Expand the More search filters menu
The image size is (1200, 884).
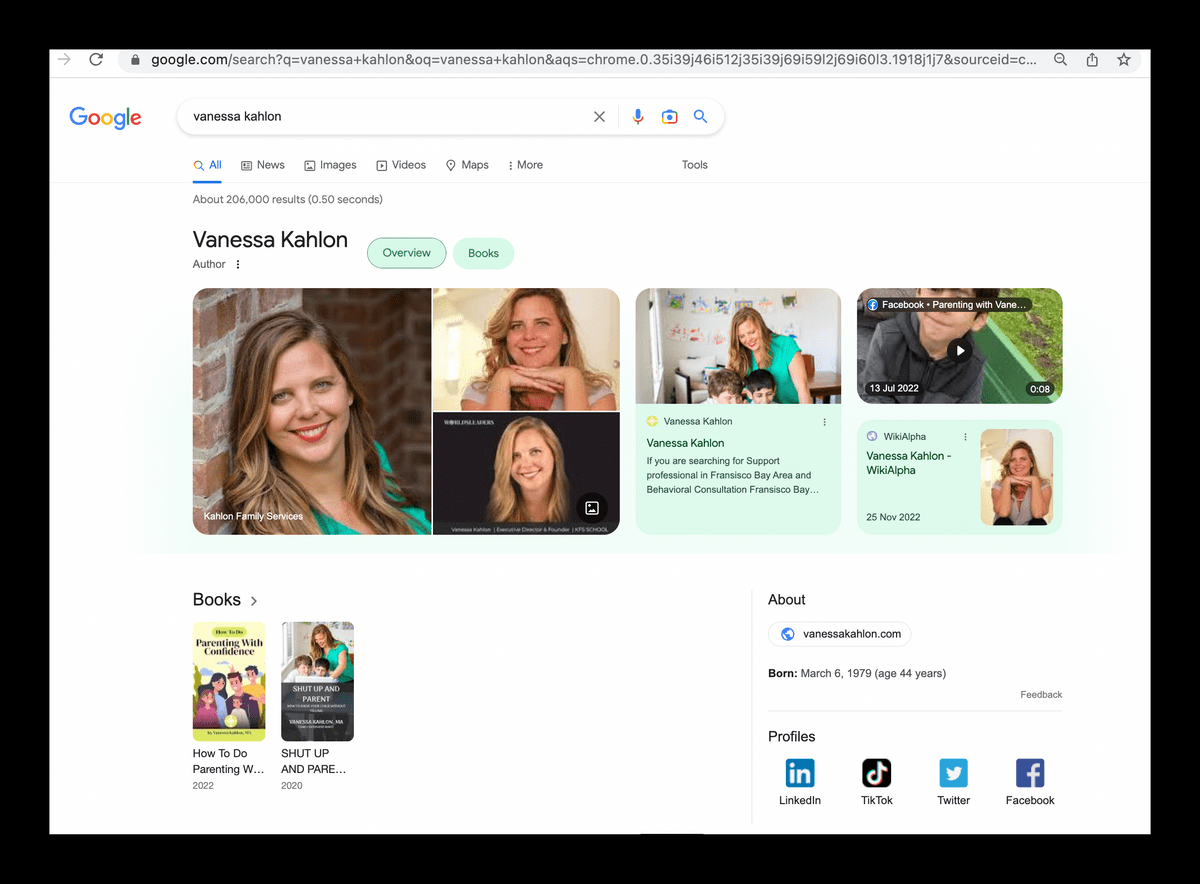pyautogui.click(x=525, y=165)
